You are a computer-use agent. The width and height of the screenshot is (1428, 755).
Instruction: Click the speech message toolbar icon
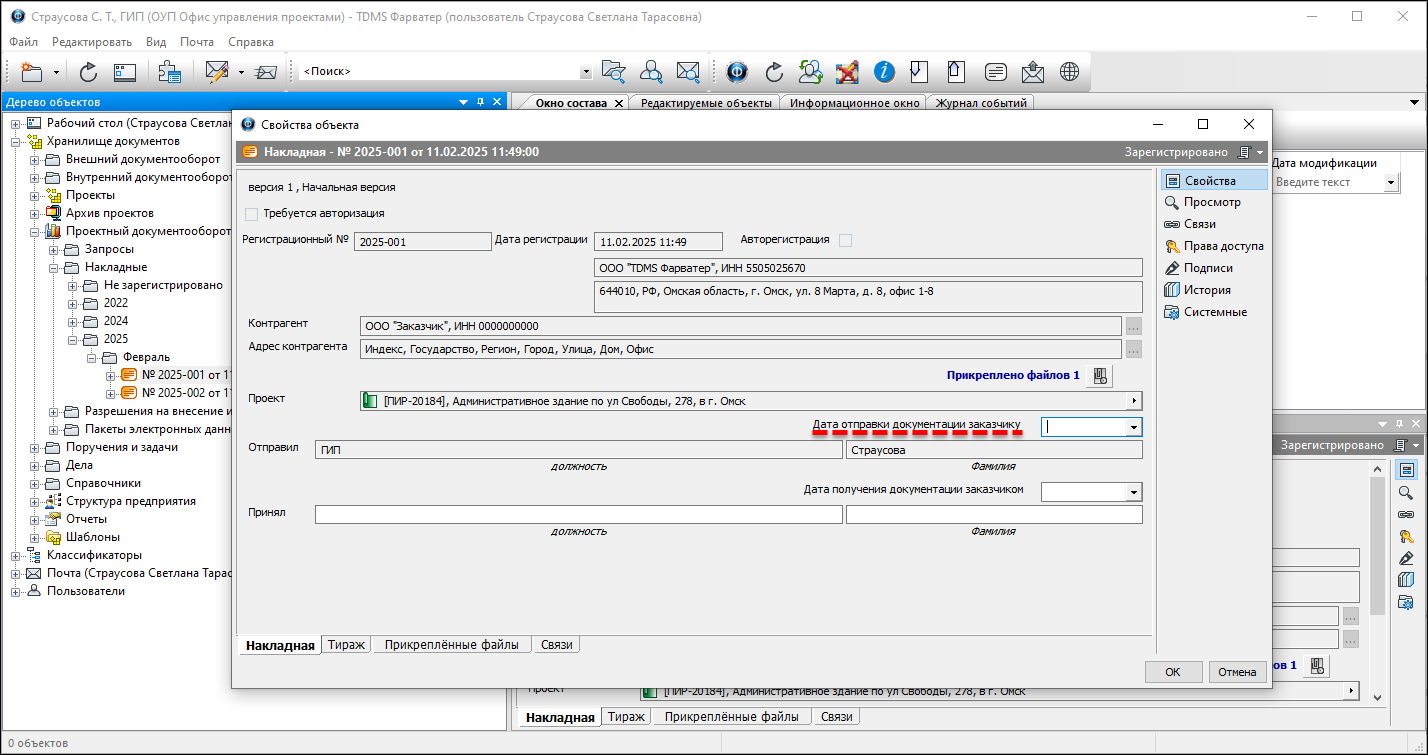(995, 72)
